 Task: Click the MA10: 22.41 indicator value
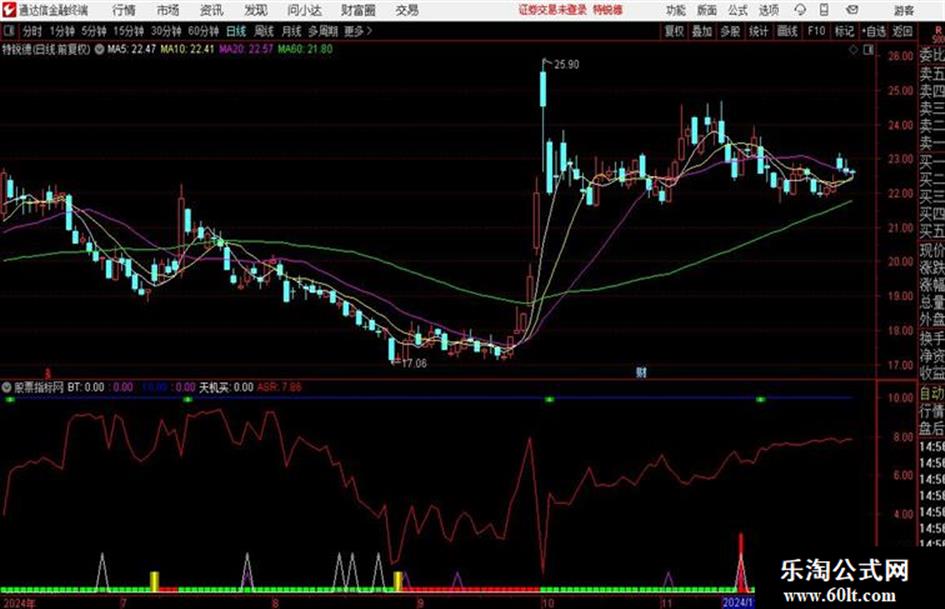click(187, 49)
